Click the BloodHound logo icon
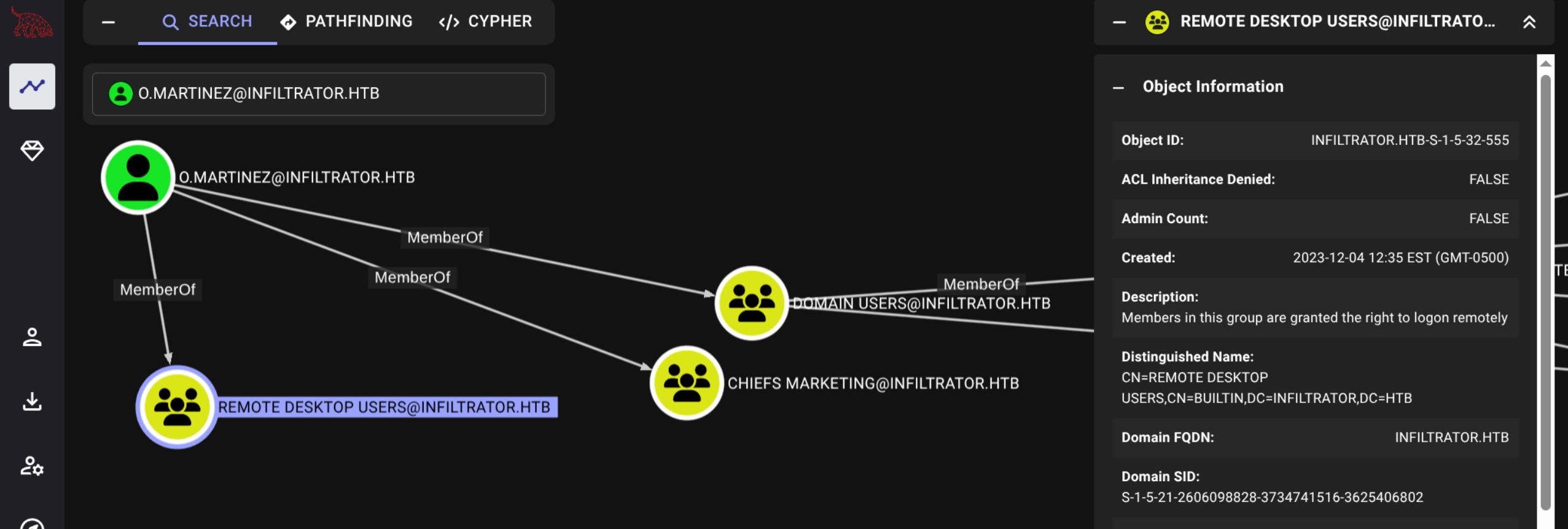 click(32, 23)
